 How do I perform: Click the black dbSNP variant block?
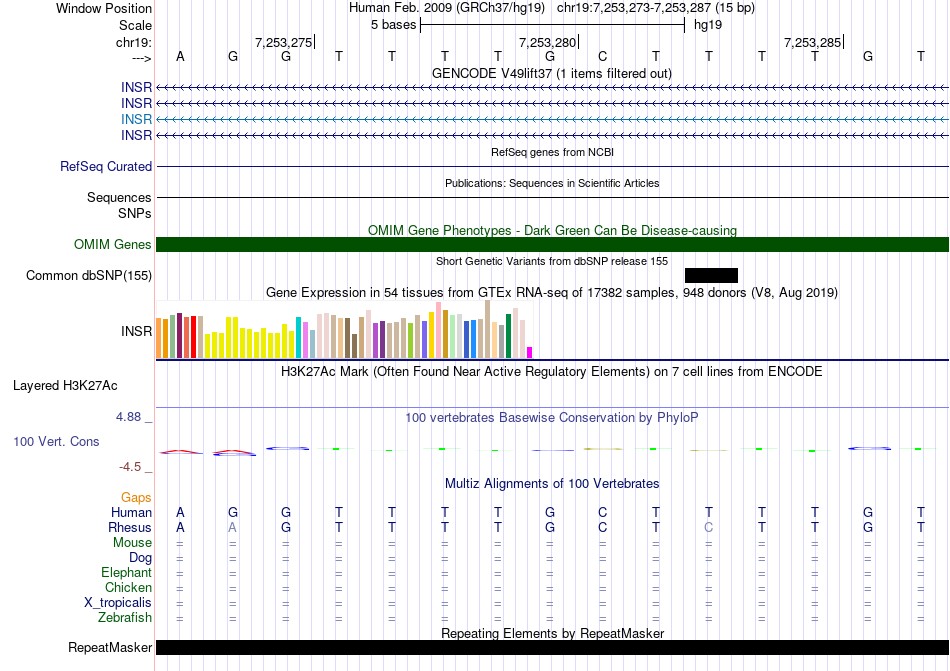click(711, 275)
